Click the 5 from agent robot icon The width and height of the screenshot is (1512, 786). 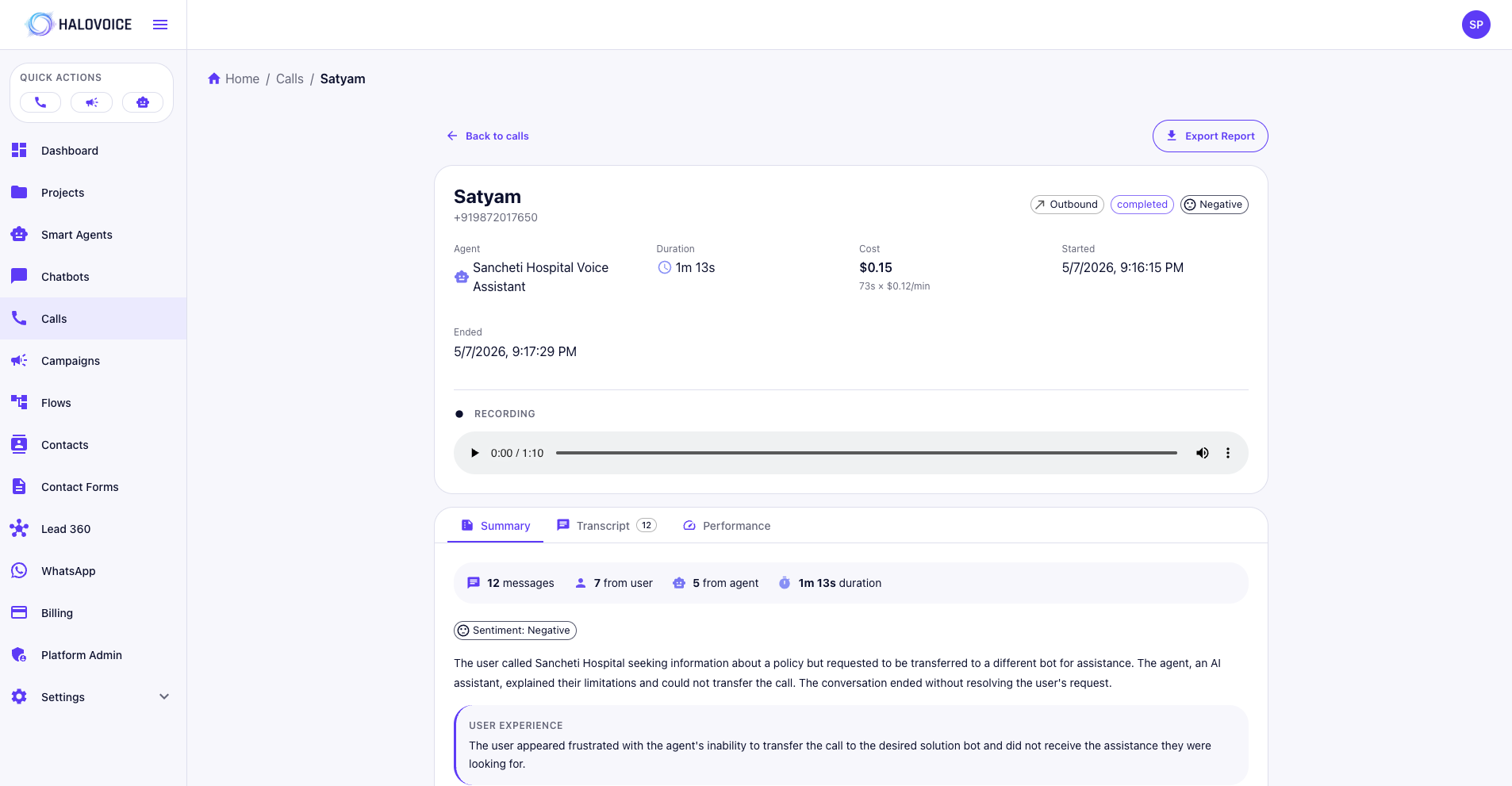tap(679, 583)
